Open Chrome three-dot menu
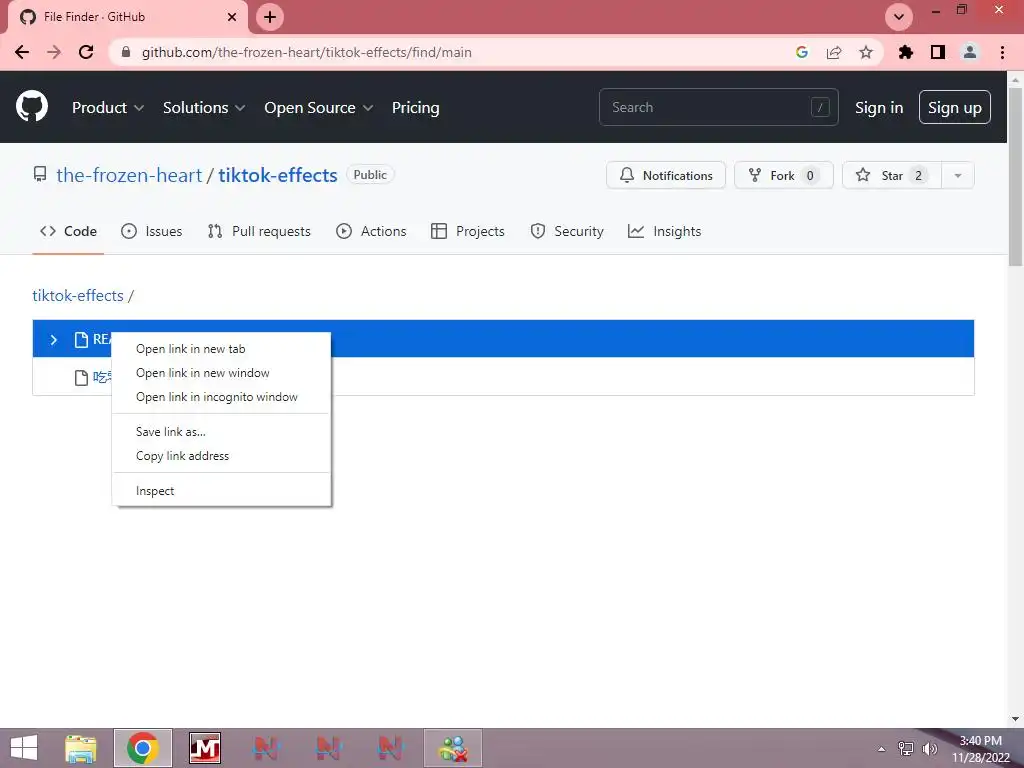This screenshot has height=768, width=1024. click(x=1002, y=52)
